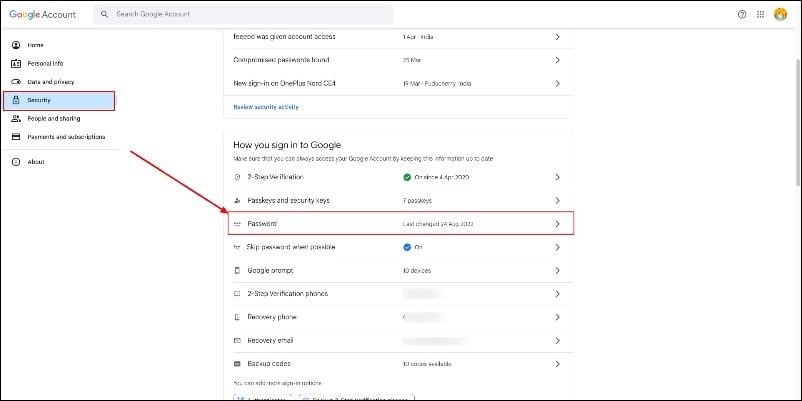The height and width of the screenshot is (401, 802).
Task: Open Backup codes row chevron
Action: click(558, 364)
